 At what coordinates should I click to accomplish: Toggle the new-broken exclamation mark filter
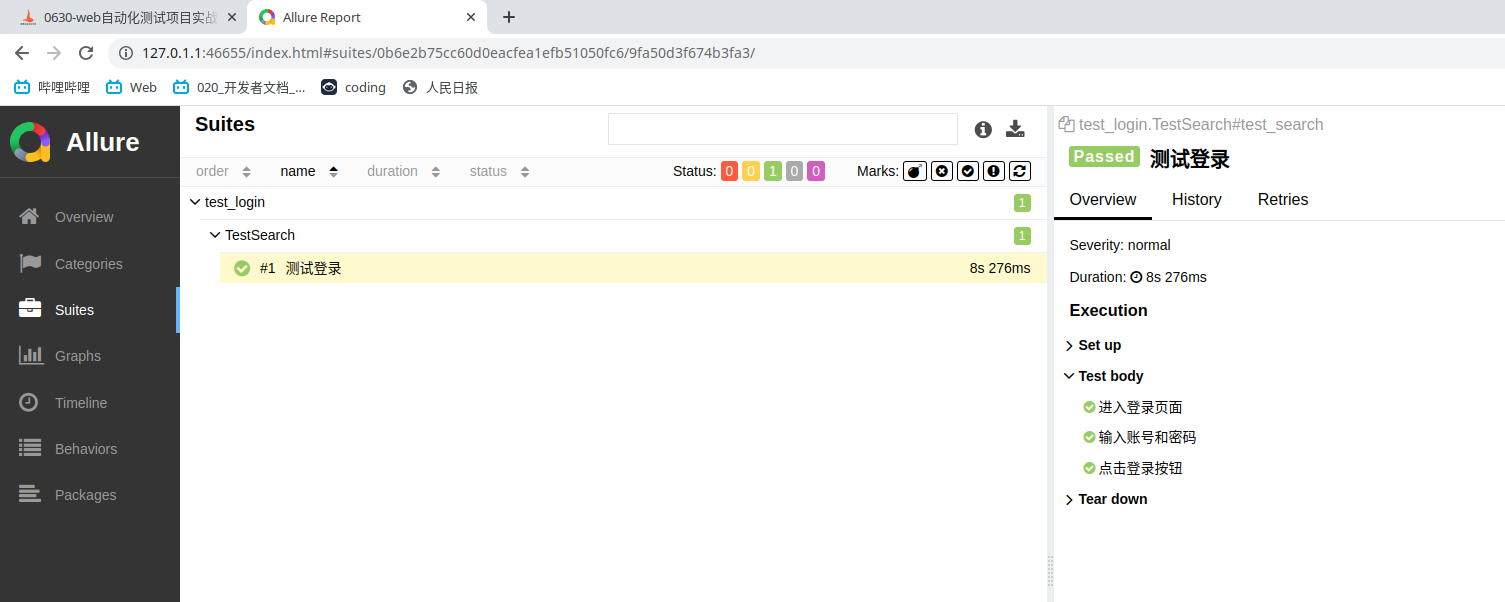[x=993, y=171]
